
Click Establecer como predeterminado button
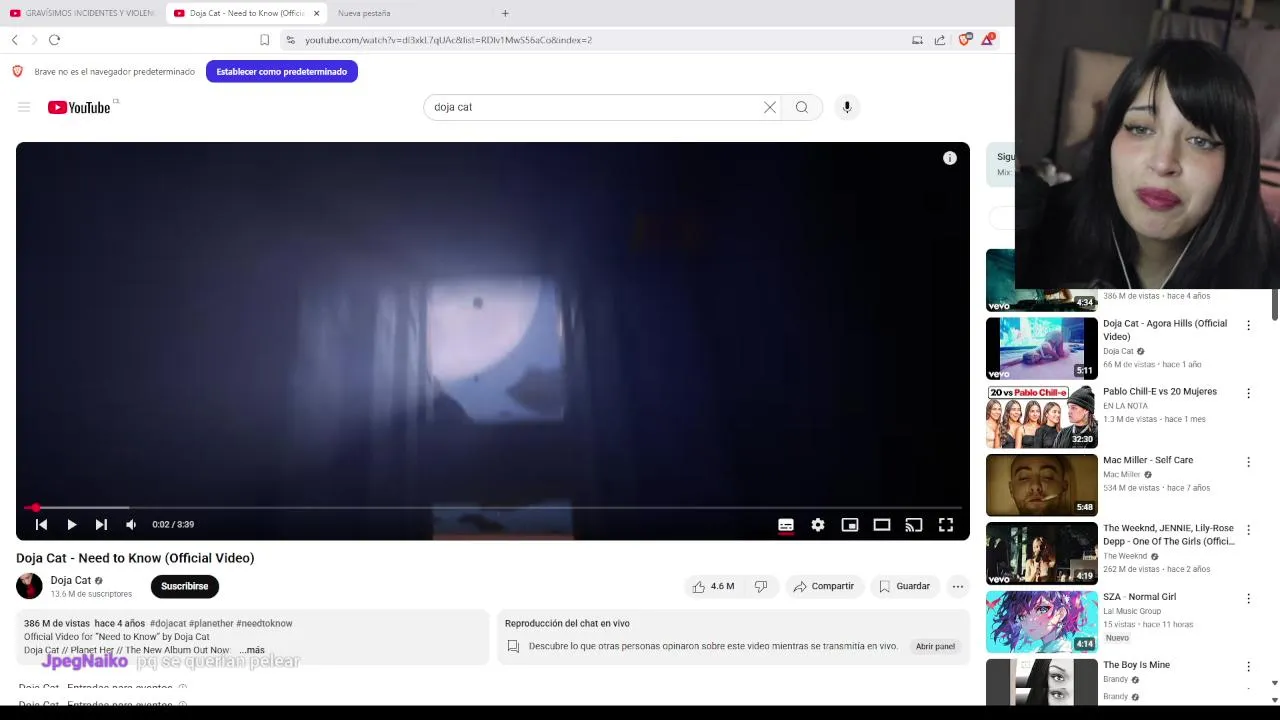282,72
